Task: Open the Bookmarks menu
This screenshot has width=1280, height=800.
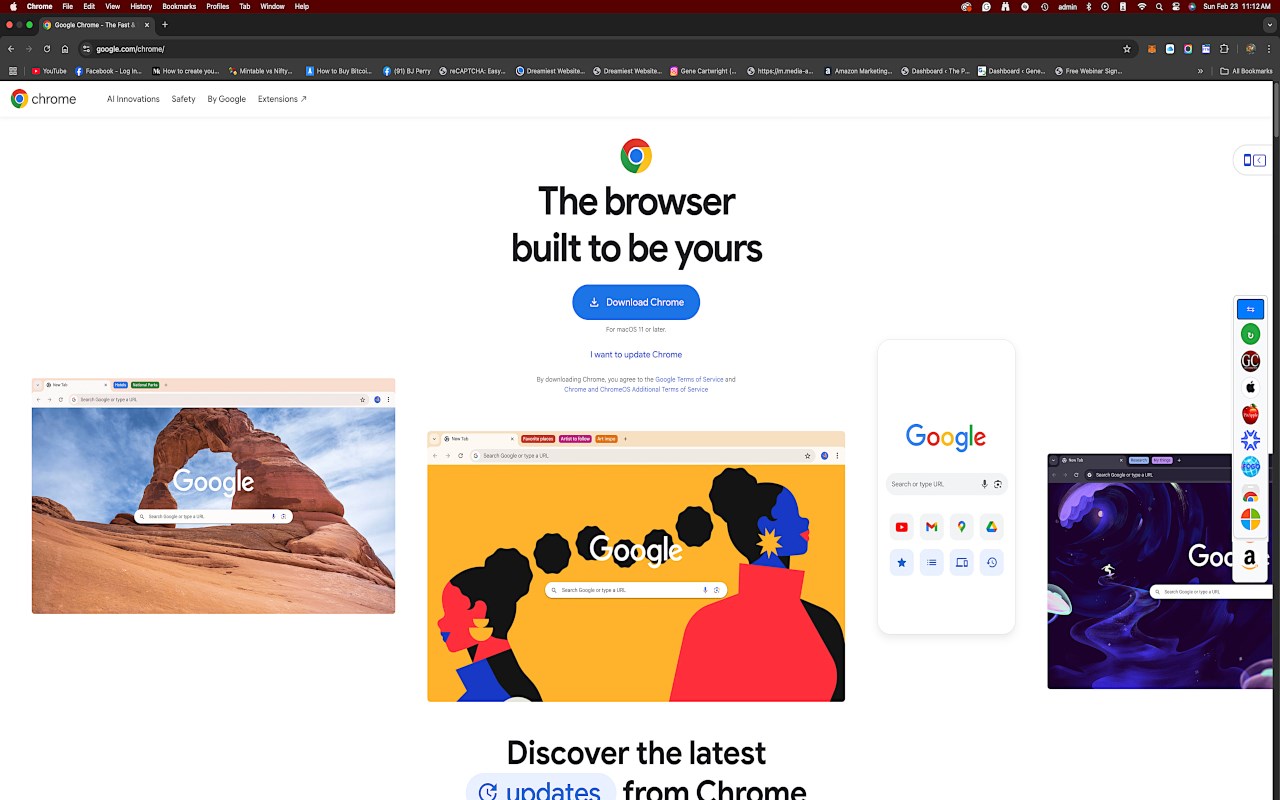Action: point(179,7)
